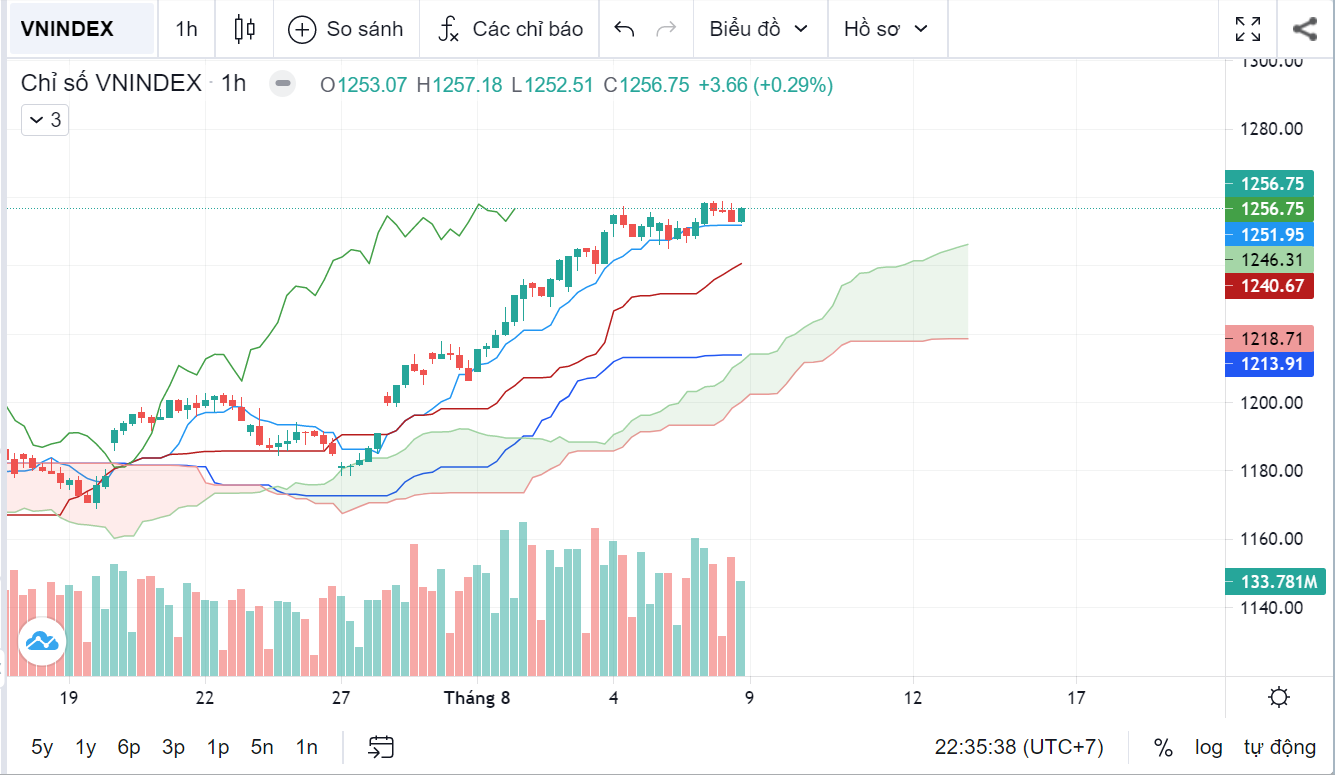Click the So sánh compare button
This screenshot has width=1335, height=775.
[345, 29]
